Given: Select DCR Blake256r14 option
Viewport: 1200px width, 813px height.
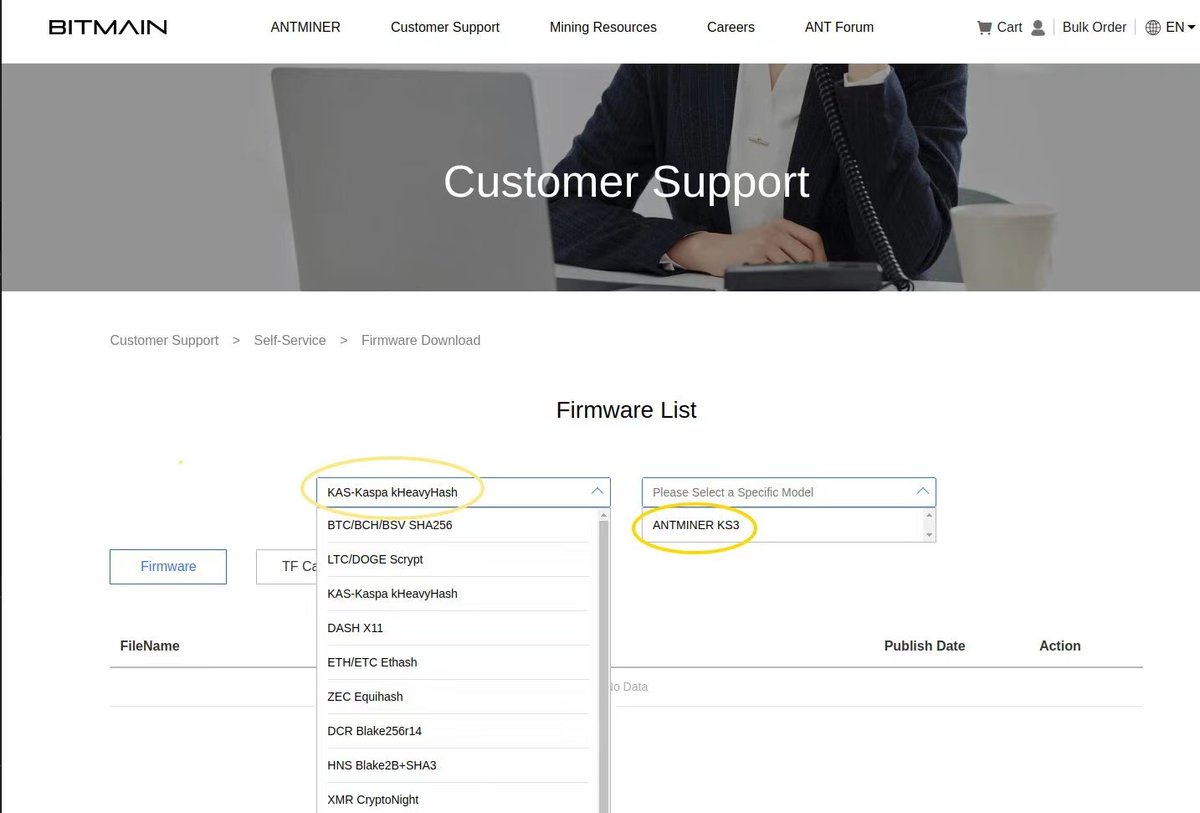Looking at the screenshot, I should pyautogui.click(x=458, y=731).
